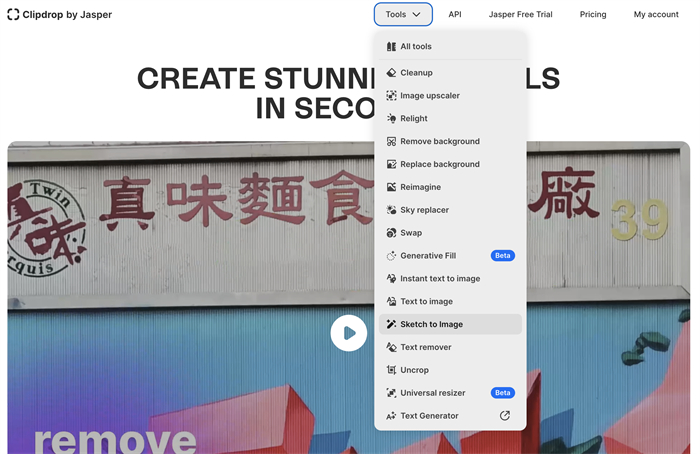This screenshot has width=700, height=454.
Task: Go to Jasper Free Trial
Action: pyautogui.click(x=520, y=15)
